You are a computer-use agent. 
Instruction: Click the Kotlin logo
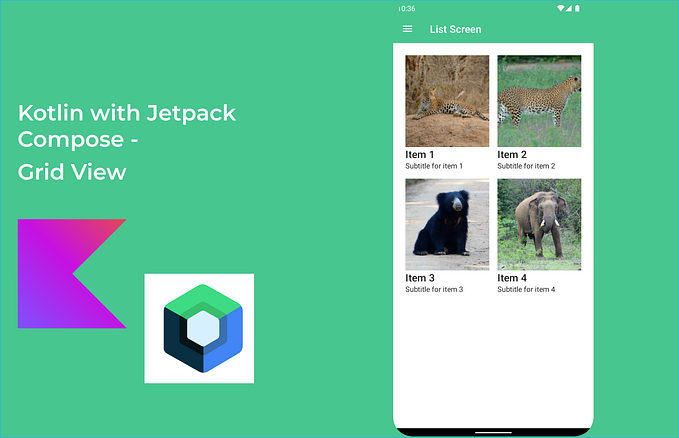click(x=72, y=274)
